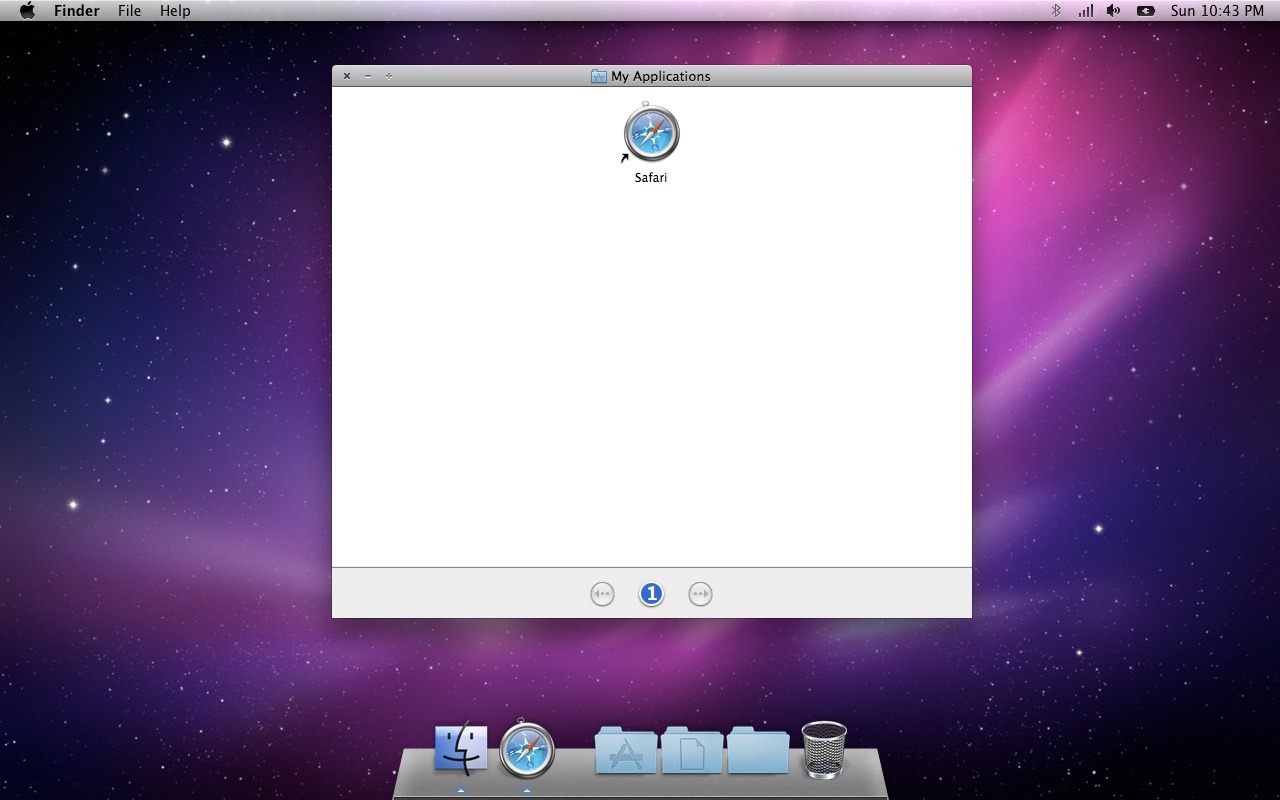The image size is (1280, 800).
Task: Open the plain folder in the dock
Action: [x=758, y=750]
